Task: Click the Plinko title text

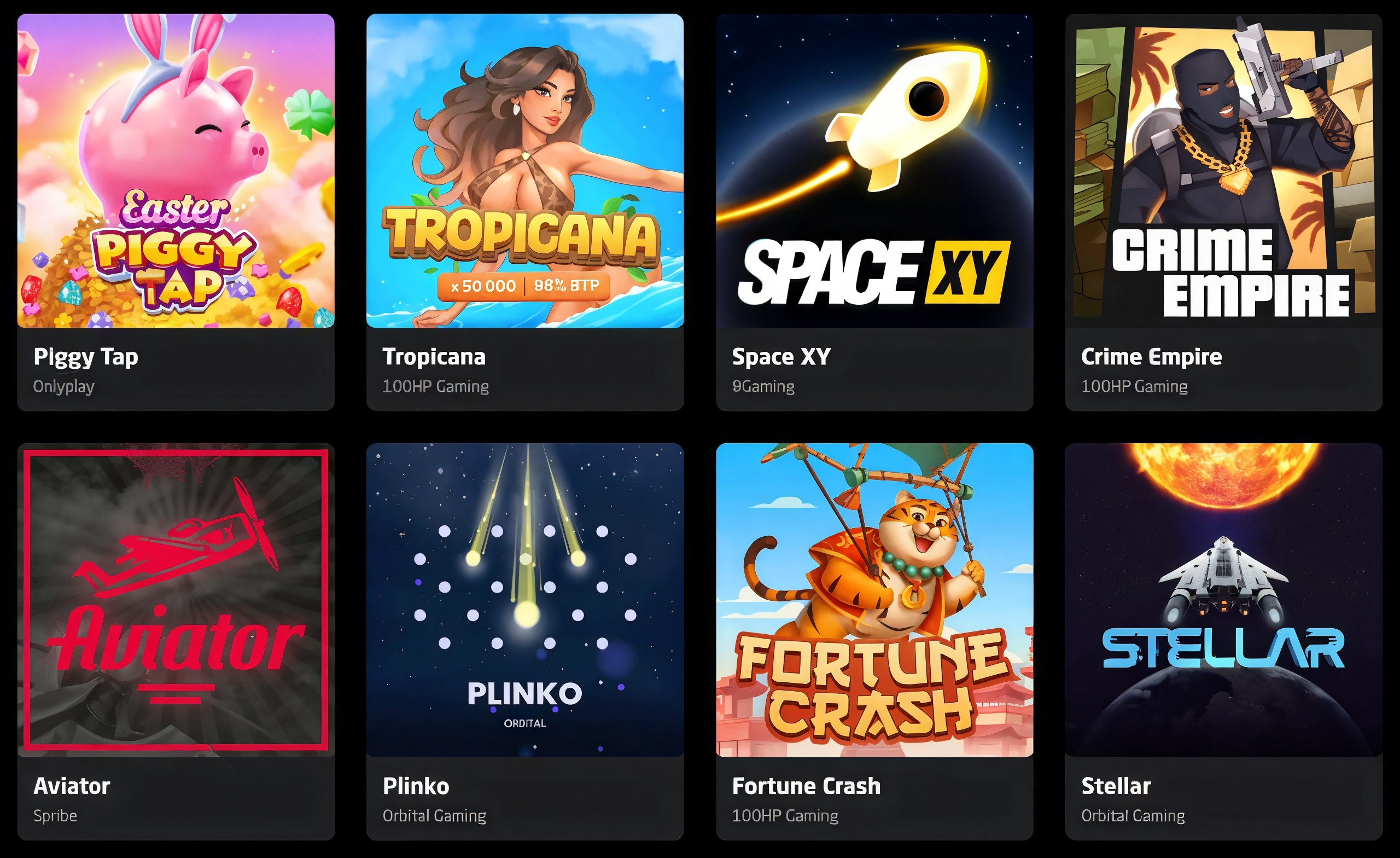Action: (x=416, y=786)
